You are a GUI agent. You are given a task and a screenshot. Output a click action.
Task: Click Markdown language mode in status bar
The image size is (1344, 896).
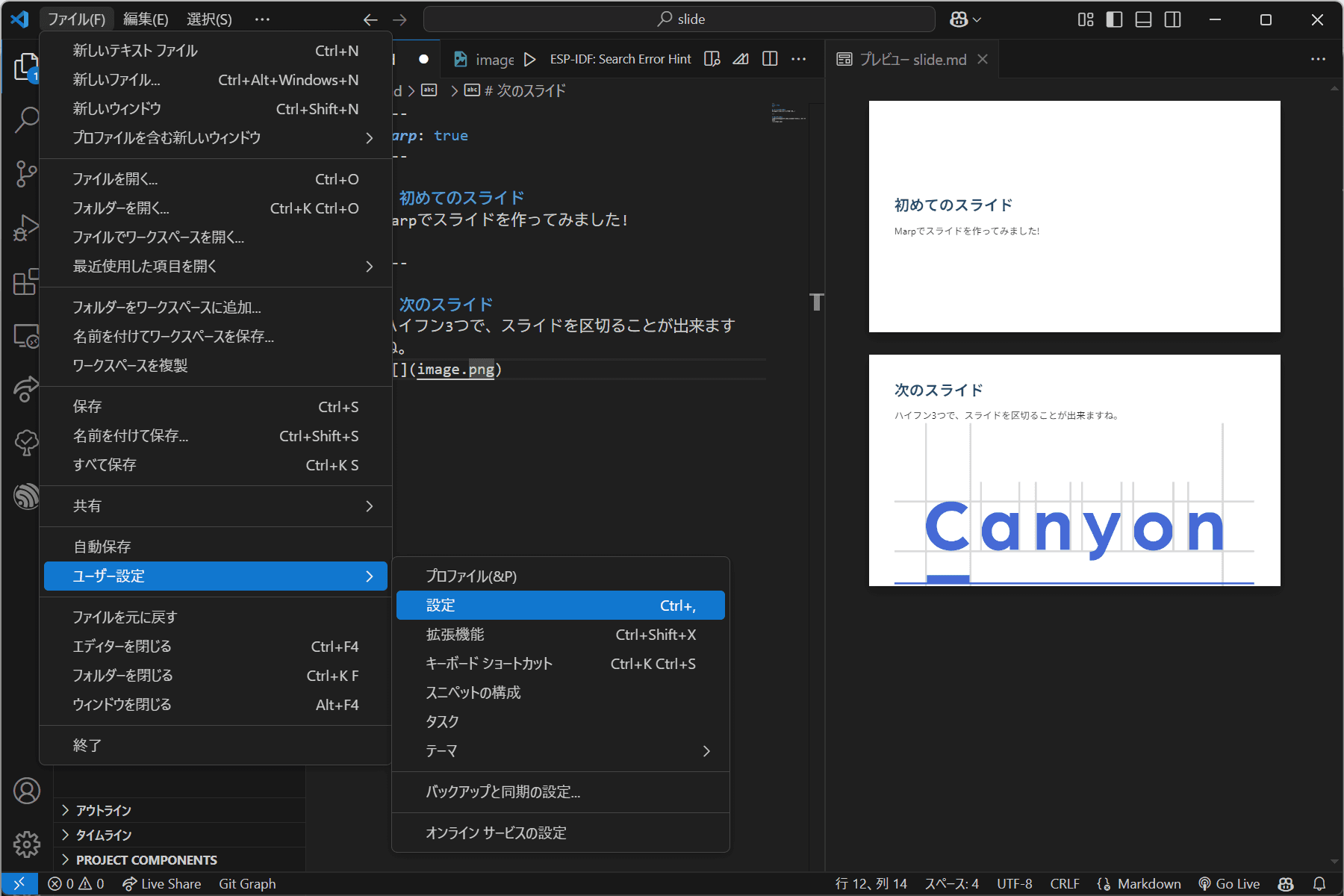[1148, 884]
